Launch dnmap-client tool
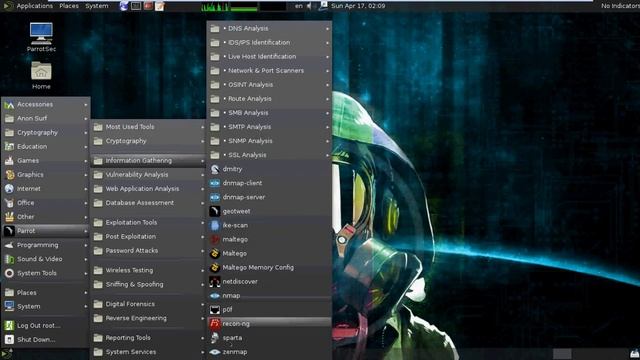Screen dimensions: 640x360 [x=269, y=183]
